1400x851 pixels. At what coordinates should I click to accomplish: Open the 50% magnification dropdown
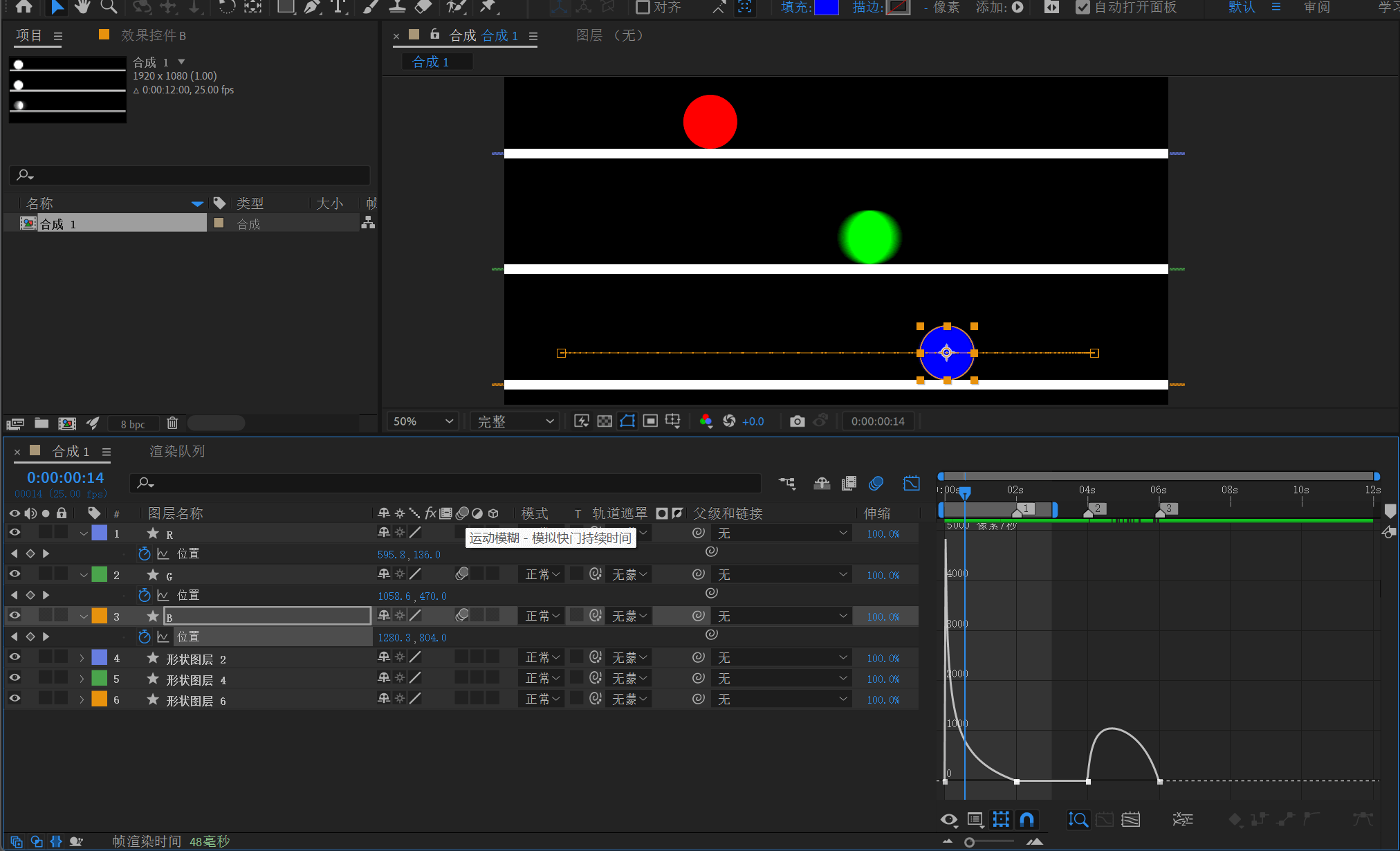click(423, 421)
